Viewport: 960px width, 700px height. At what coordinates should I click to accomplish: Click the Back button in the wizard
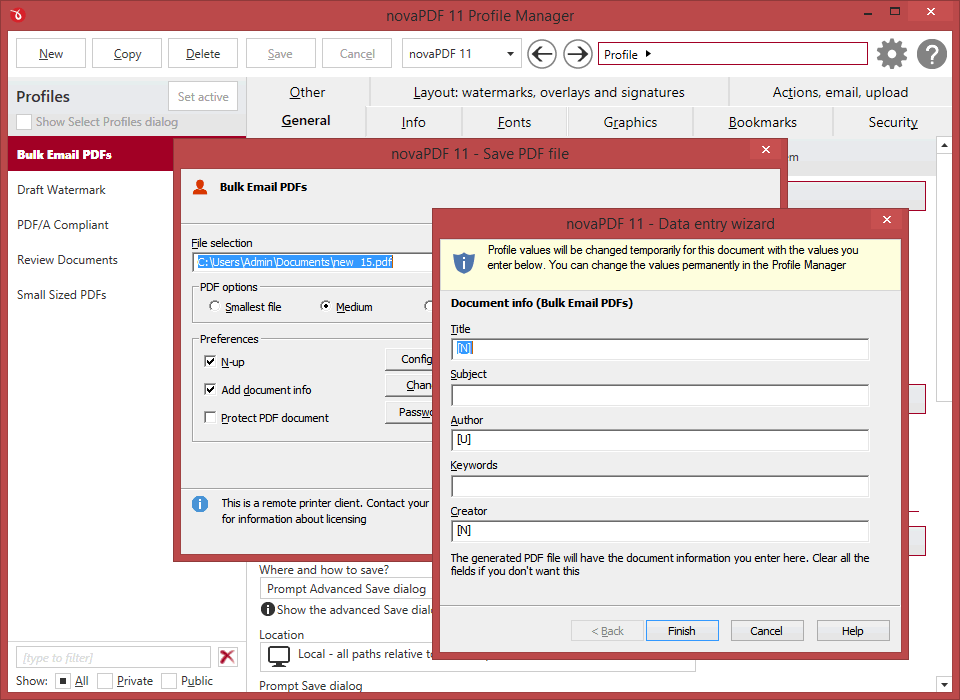[607, 631]
